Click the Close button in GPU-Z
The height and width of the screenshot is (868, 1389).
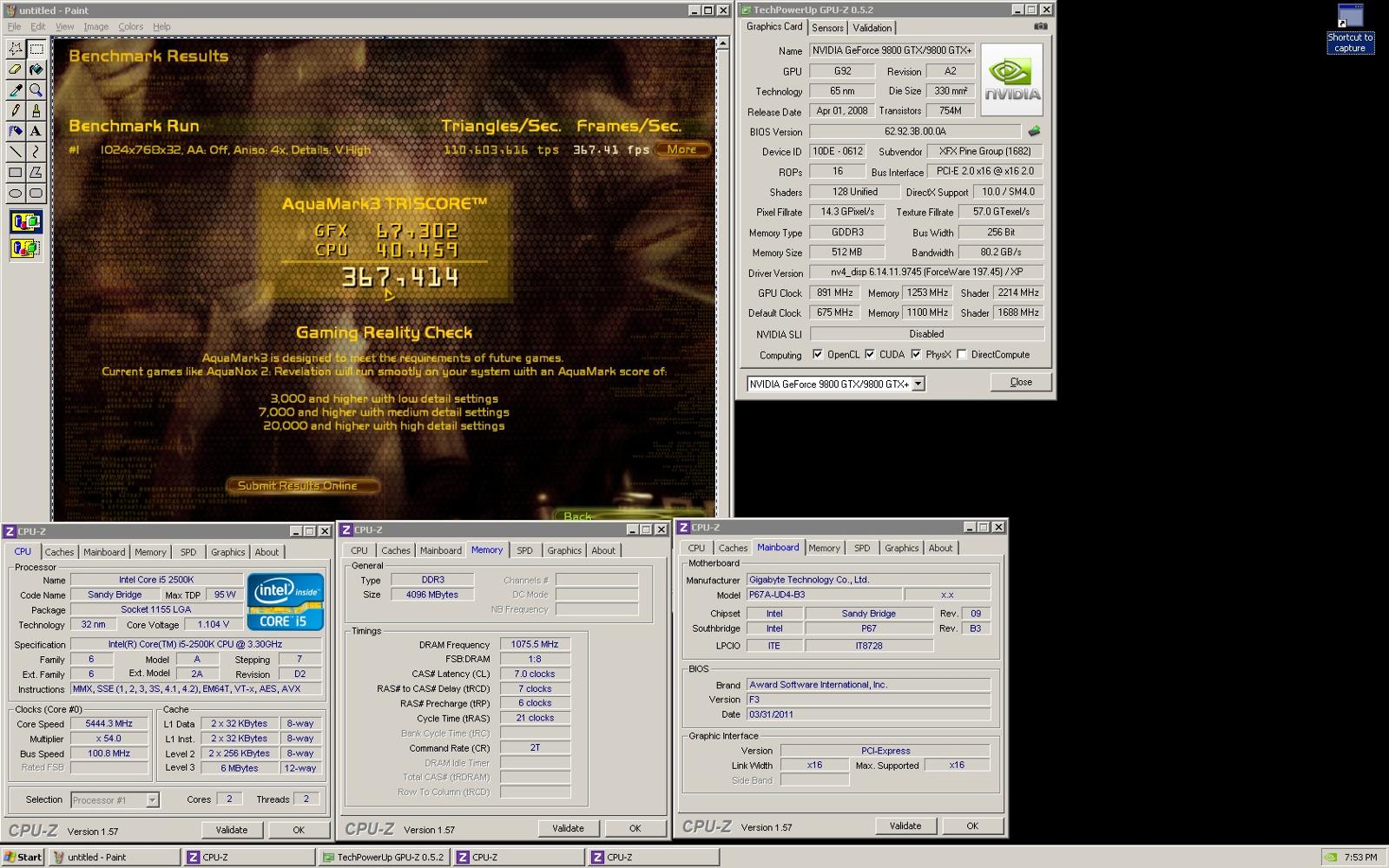click(1021, 382)
